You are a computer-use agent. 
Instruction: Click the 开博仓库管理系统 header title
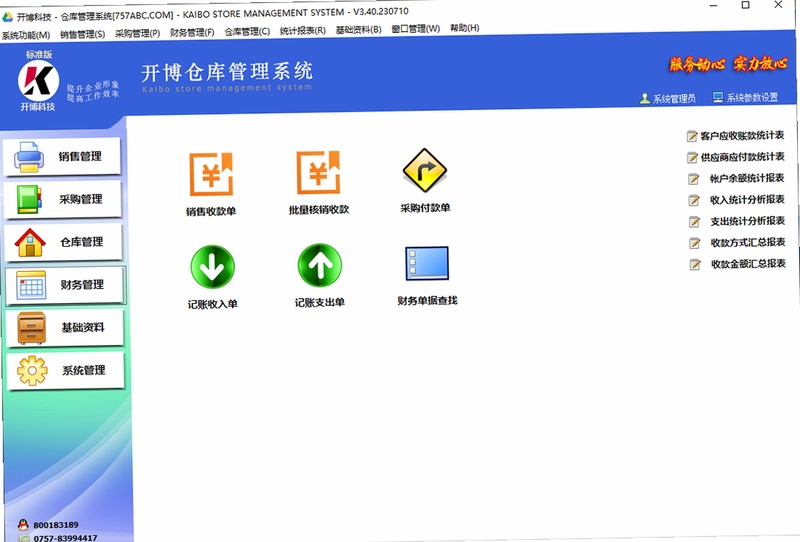pyautogui.click(x=227, y=71)
